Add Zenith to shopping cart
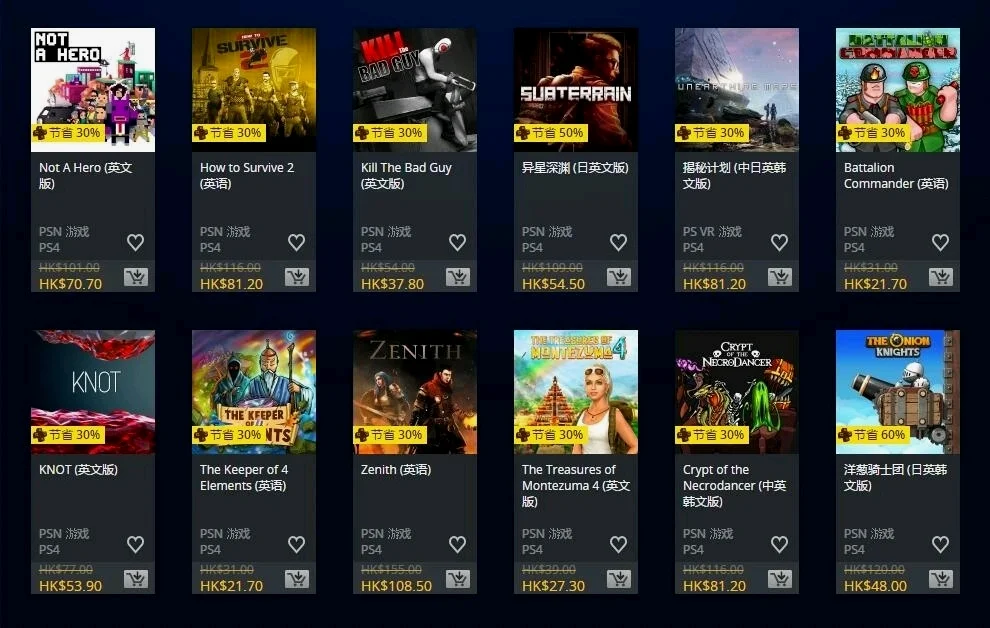Viewport: 990px width, 628px height. pos(458,578)
